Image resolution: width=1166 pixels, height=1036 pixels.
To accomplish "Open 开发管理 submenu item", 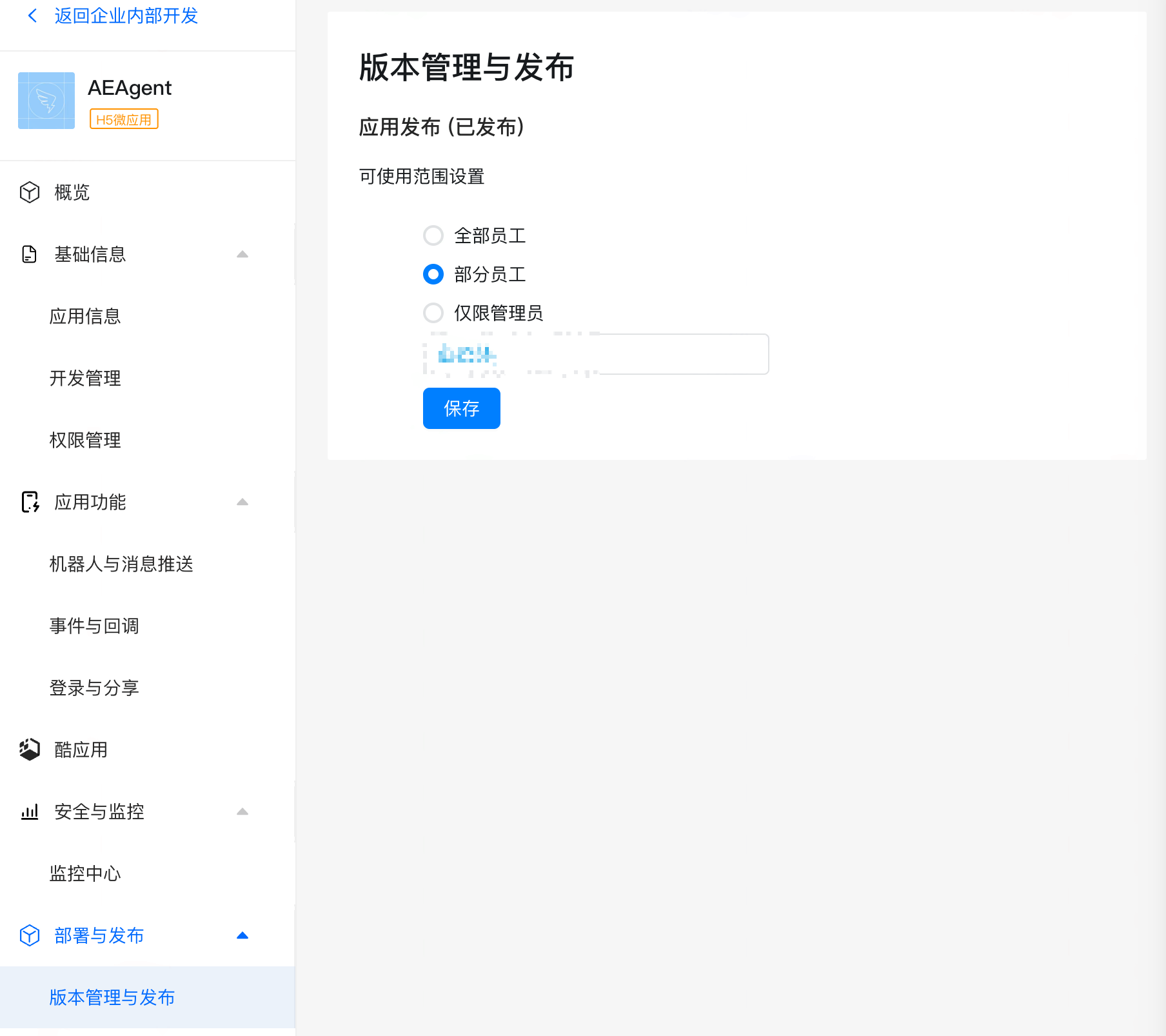I will (x=85, y=378).
